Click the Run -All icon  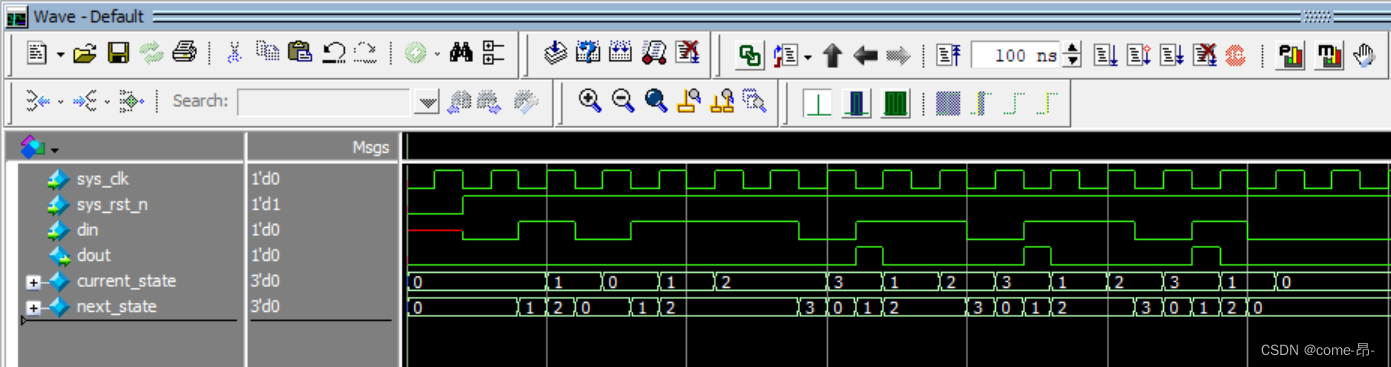point(1172,55)
